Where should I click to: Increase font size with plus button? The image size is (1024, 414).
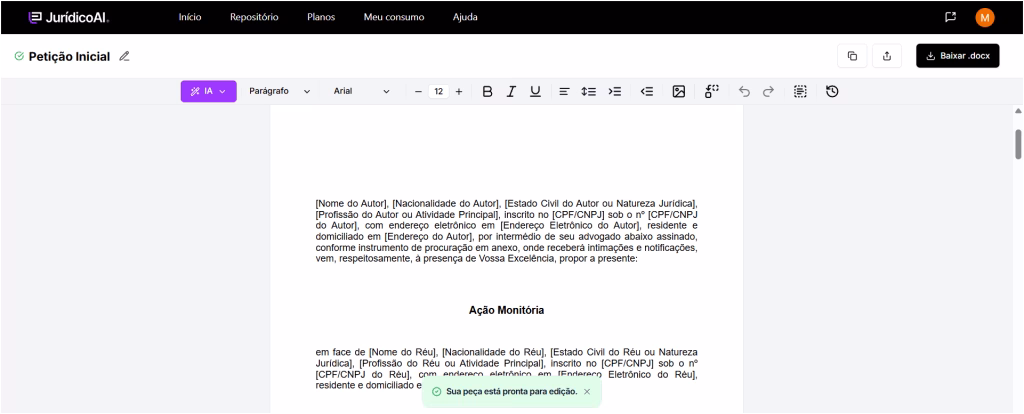coord(459,91)
